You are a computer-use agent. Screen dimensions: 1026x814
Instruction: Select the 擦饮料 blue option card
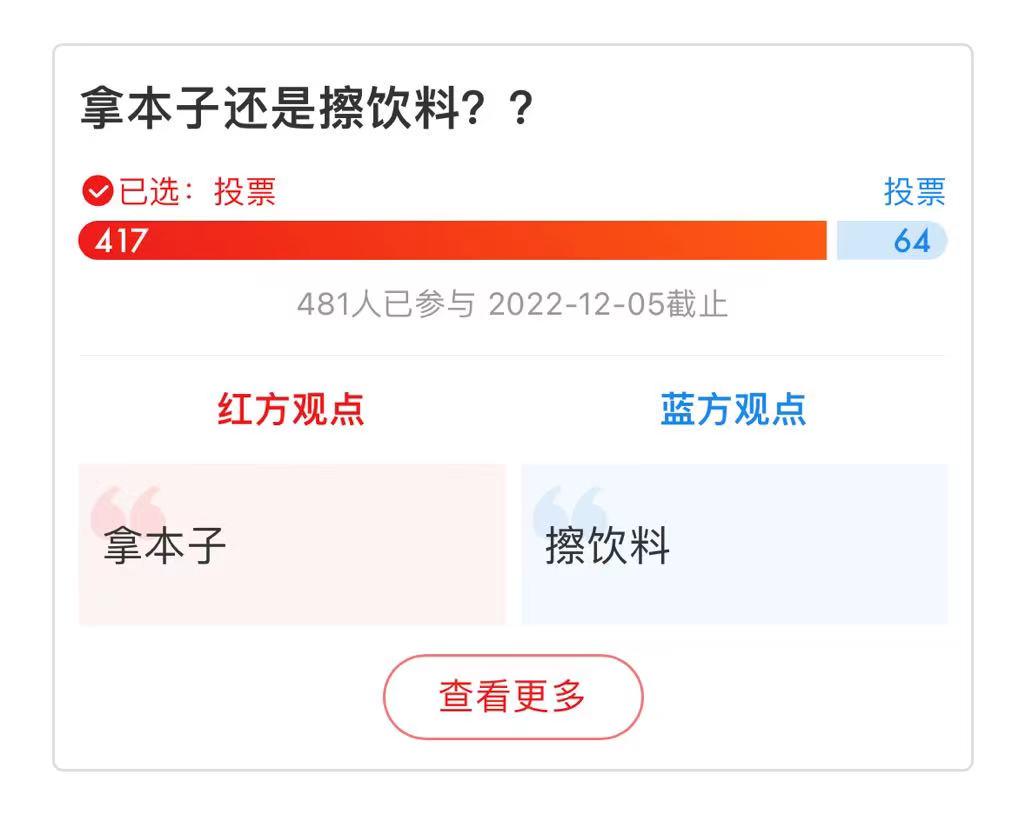(x=735, y=545)
